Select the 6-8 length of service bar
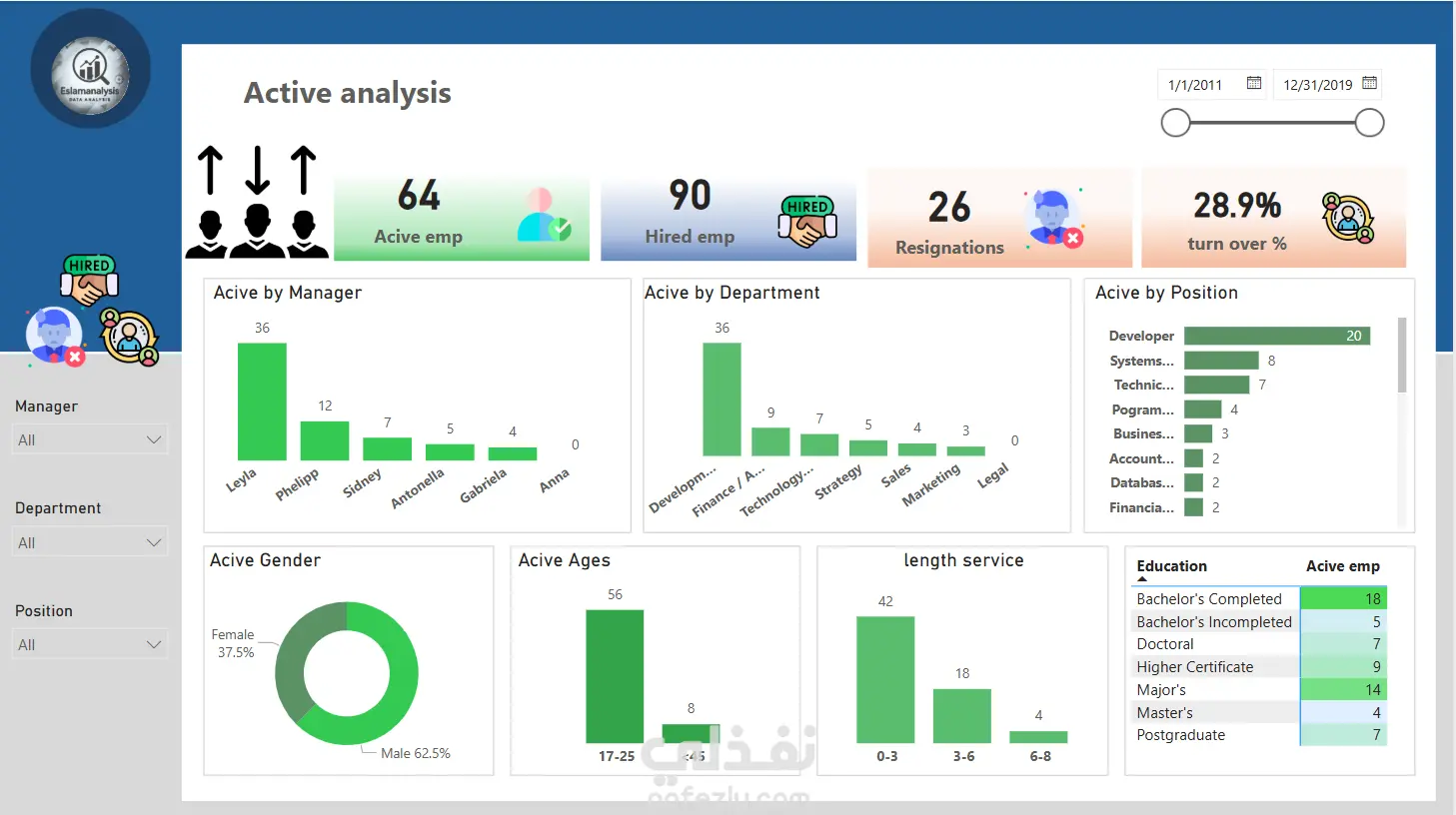1456x815 pixels. (1038, 737)
